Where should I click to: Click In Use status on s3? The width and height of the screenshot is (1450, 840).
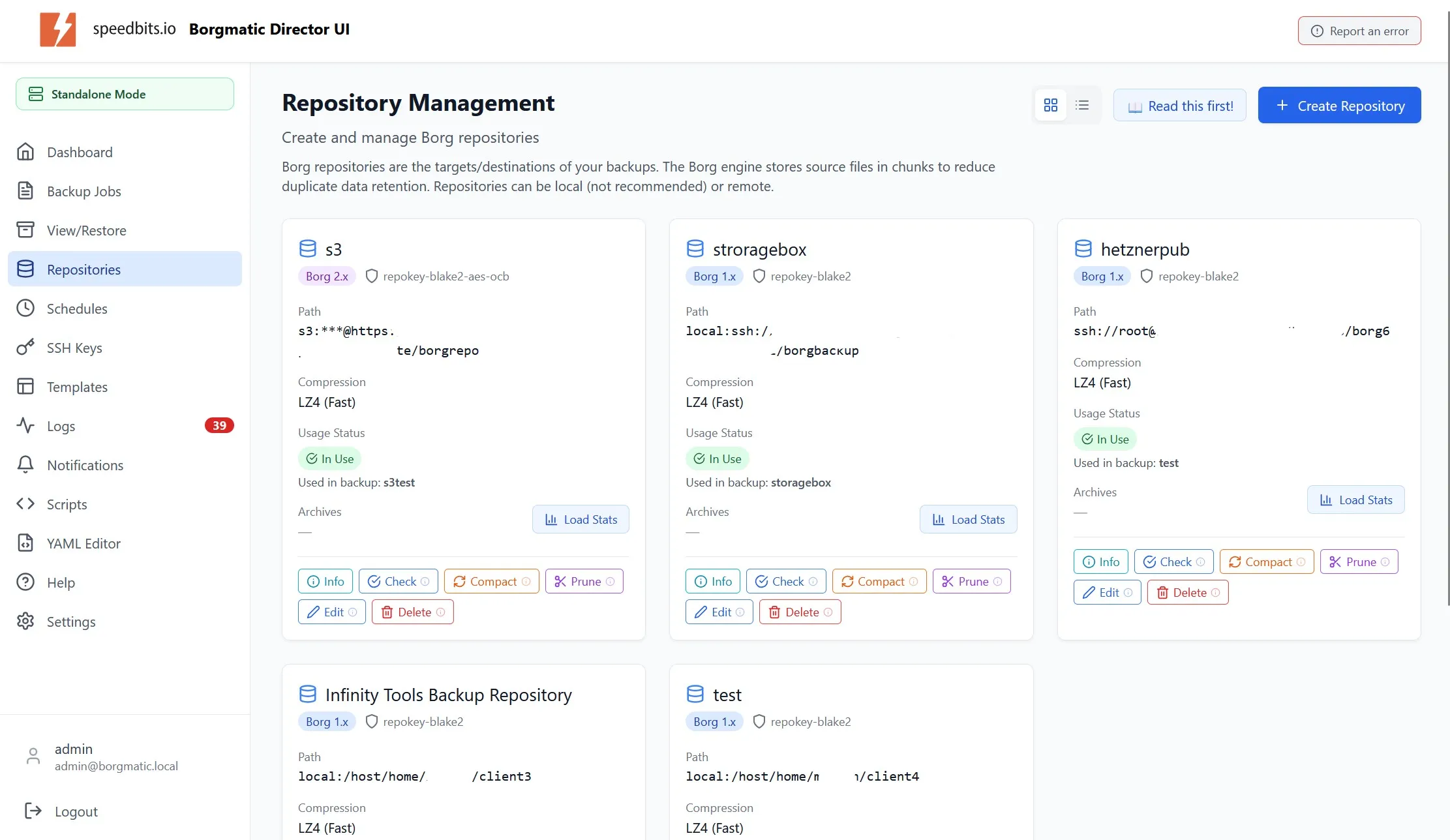(329, 458)
